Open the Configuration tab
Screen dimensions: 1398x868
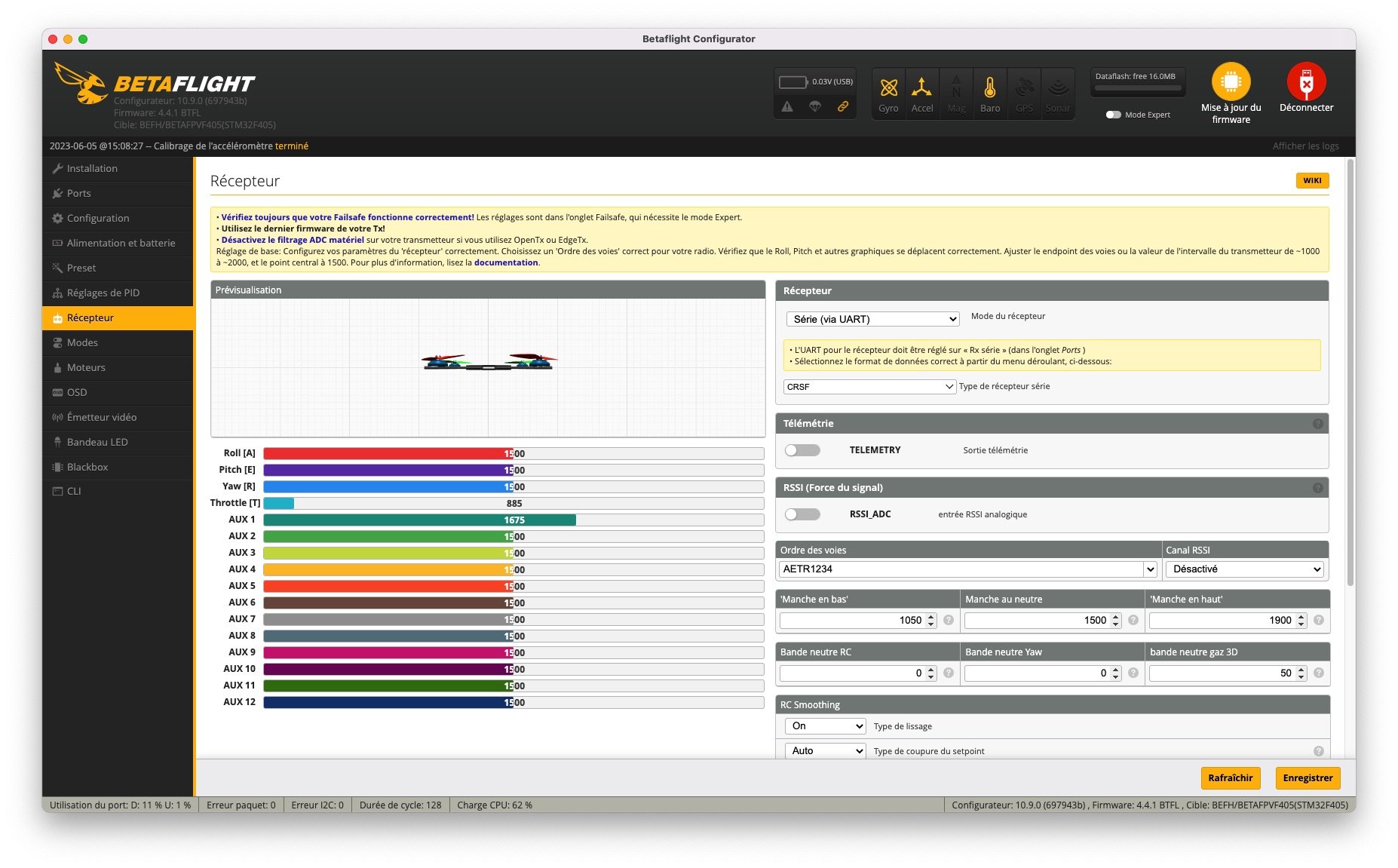[118, 219]
